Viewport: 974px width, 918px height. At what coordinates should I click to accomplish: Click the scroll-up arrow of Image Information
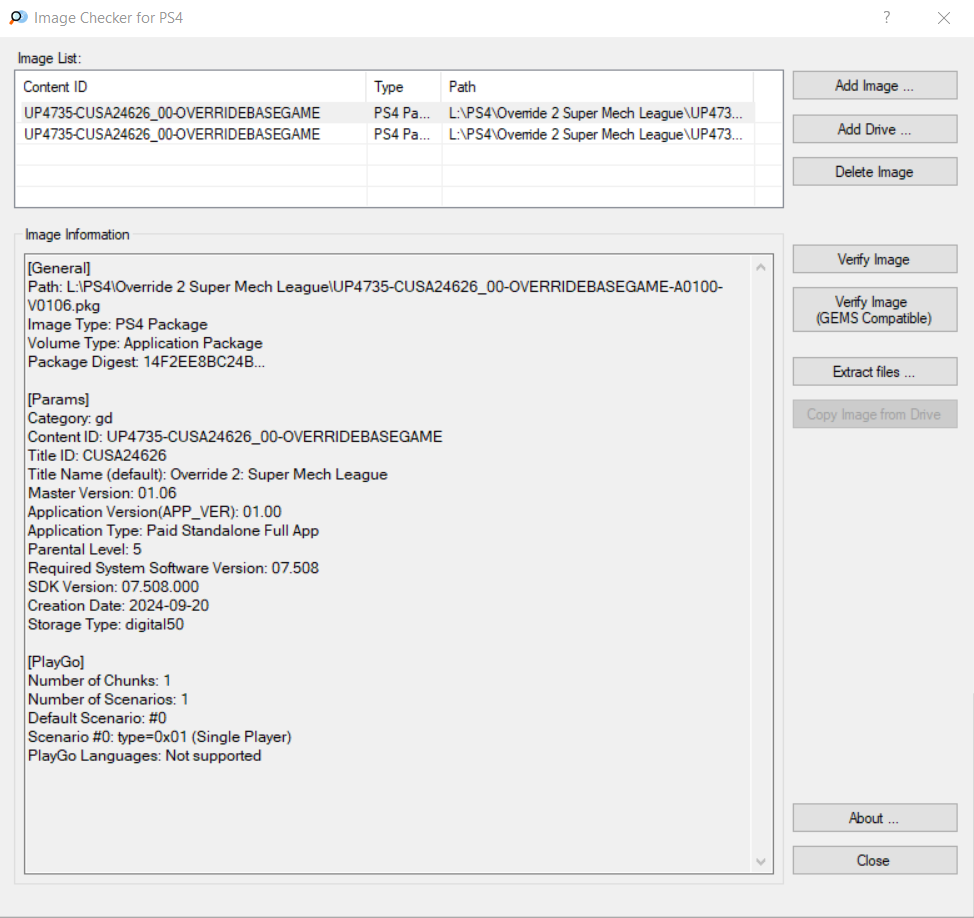click(x=761, y=267)
